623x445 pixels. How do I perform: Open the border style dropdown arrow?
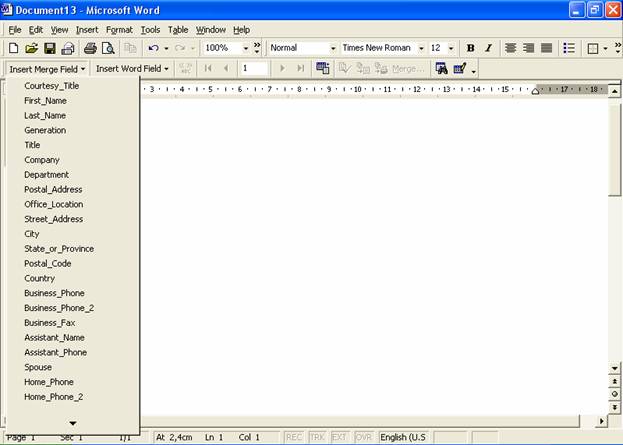coord(605,48)
